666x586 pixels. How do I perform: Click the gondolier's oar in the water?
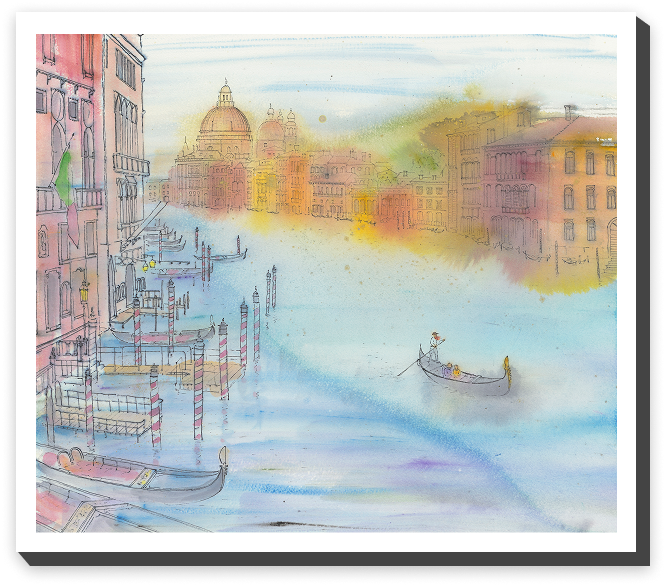[409, 366]
